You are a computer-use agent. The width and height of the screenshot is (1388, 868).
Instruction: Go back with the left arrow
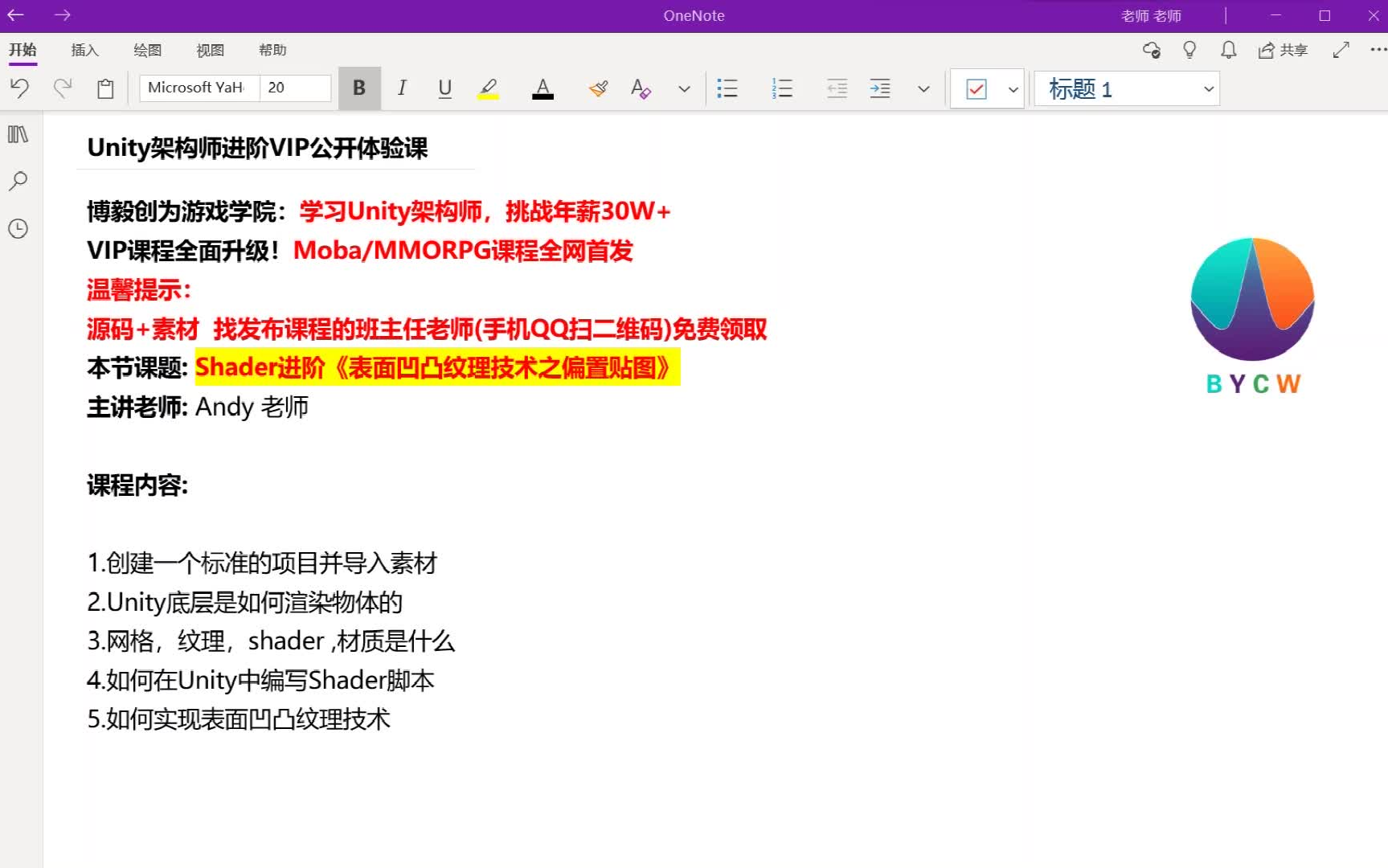(15, 15)
